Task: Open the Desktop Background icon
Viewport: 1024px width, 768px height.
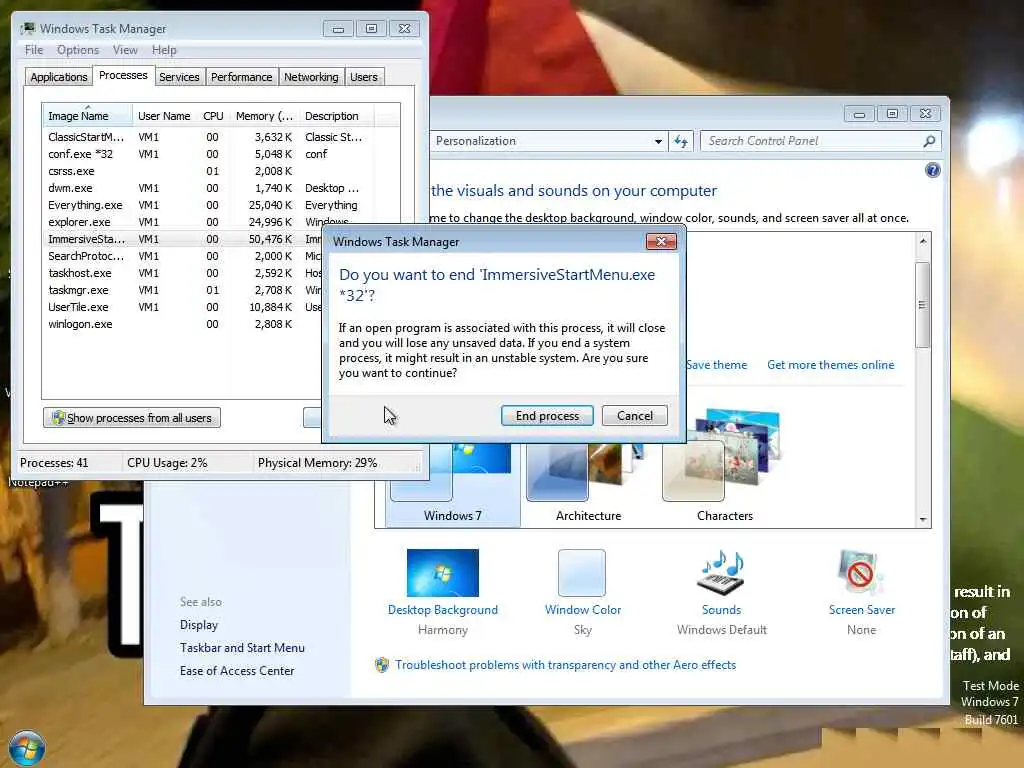Action: pyautogui.click(x=442, y=573)
